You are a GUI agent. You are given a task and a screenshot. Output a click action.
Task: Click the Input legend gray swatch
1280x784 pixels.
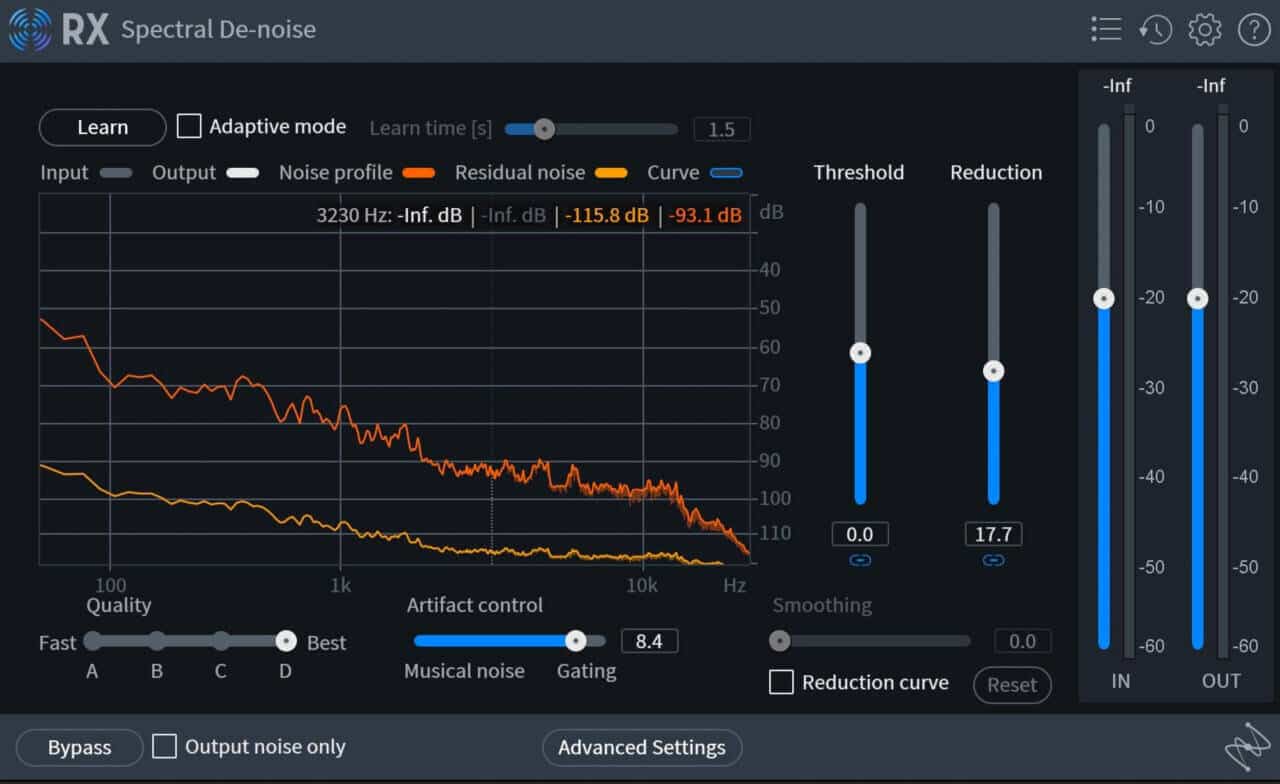click(x=116, y=173)
